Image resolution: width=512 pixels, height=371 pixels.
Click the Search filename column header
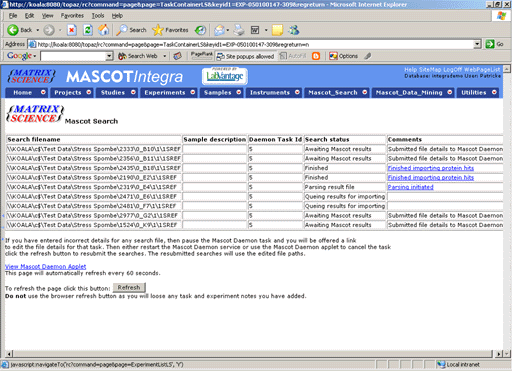[94, 139]
